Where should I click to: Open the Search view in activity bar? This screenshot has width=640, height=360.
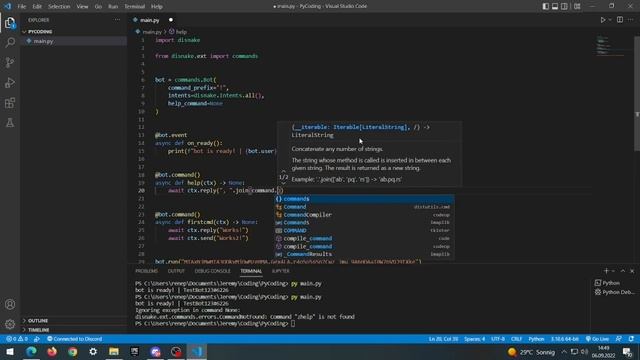point(10,42)
